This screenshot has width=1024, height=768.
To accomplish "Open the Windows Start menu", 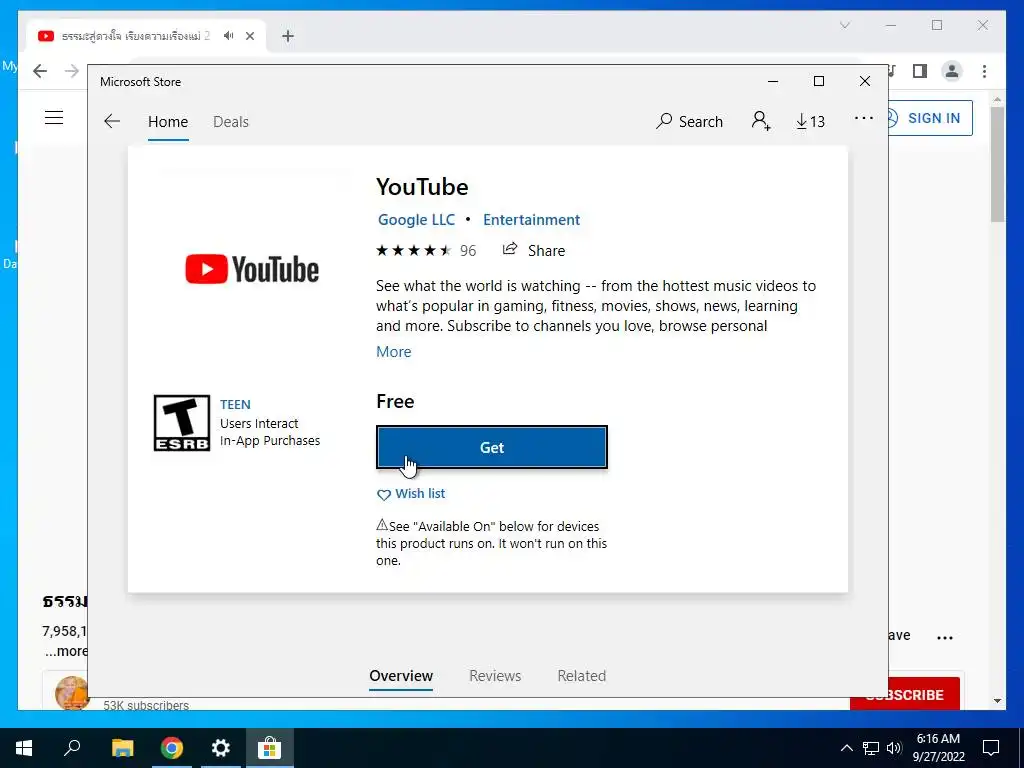I will [24, 748].
